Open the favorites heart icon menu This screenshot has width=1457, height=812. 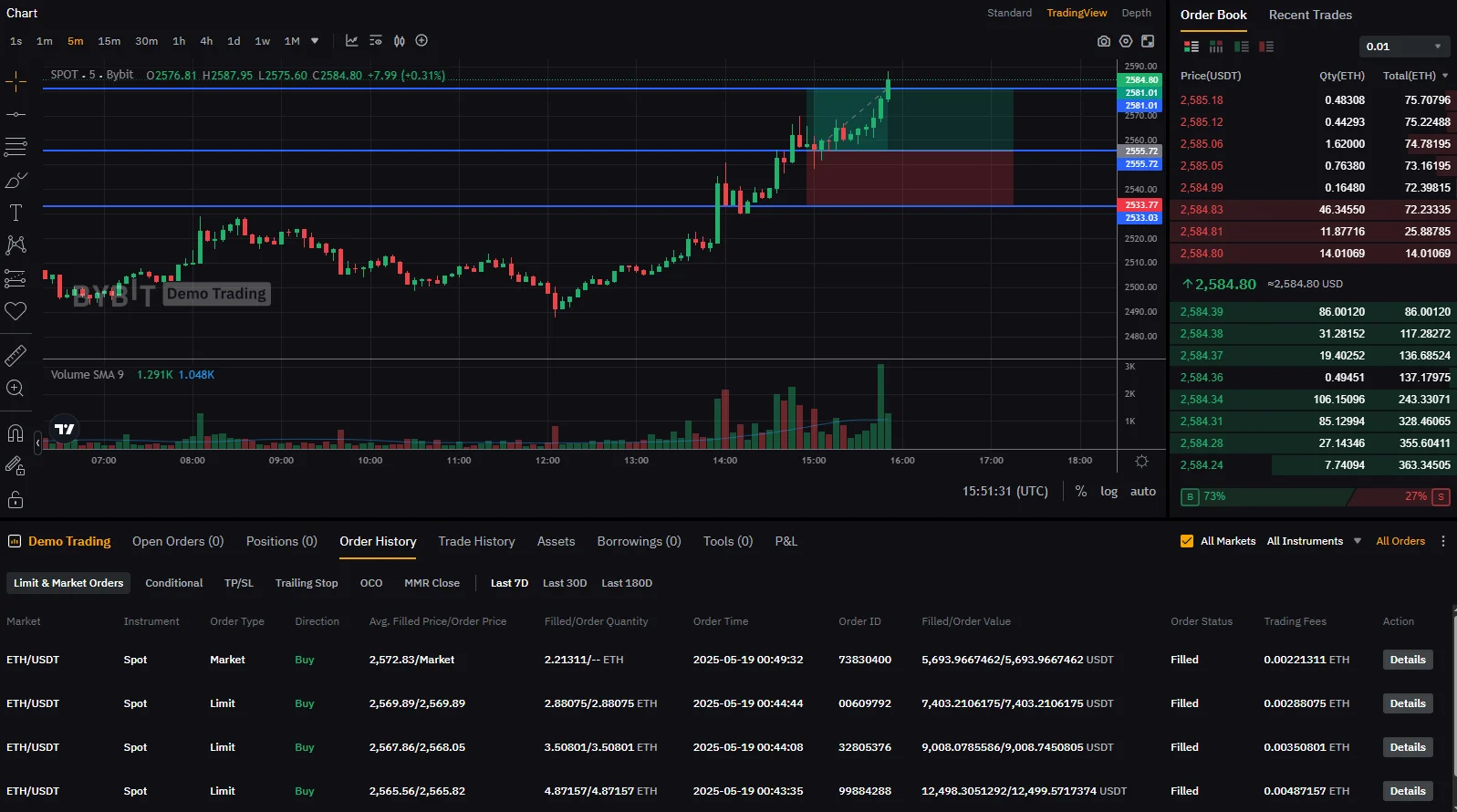[x=16, y=311]
